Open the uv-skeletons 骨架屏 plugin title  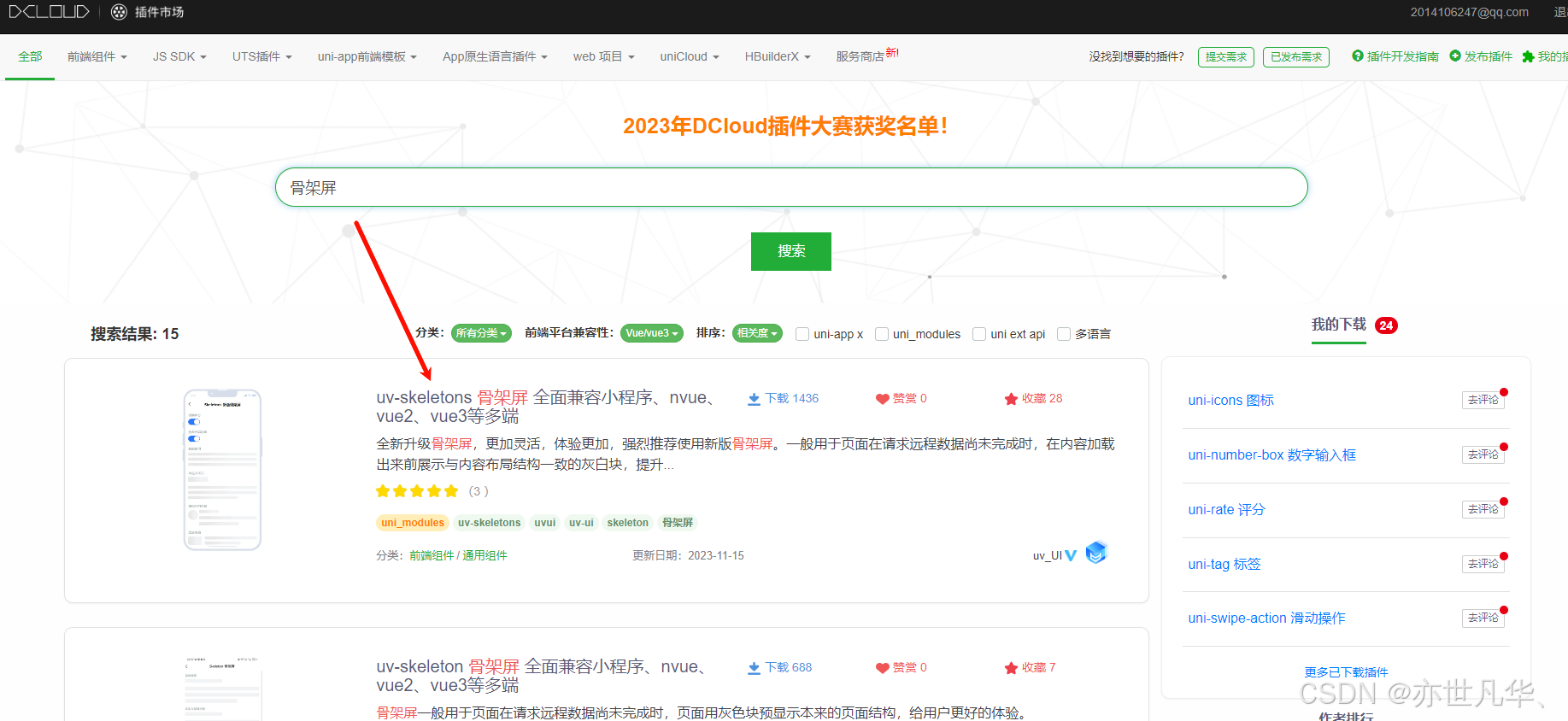[546, 407]
